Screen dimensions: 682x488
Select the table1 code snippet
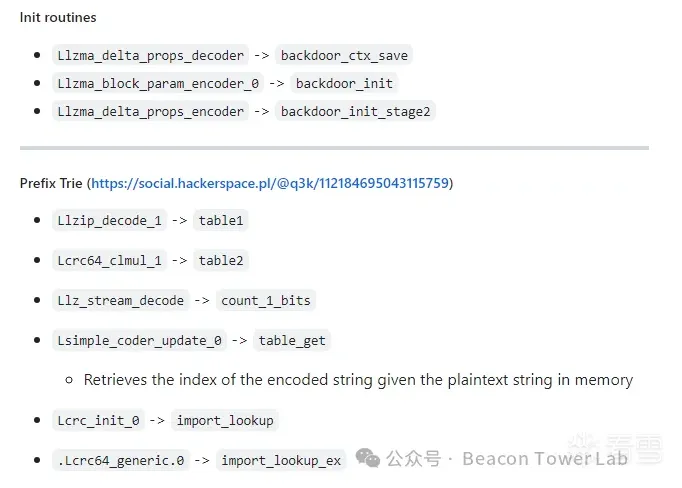coord(221,220)
